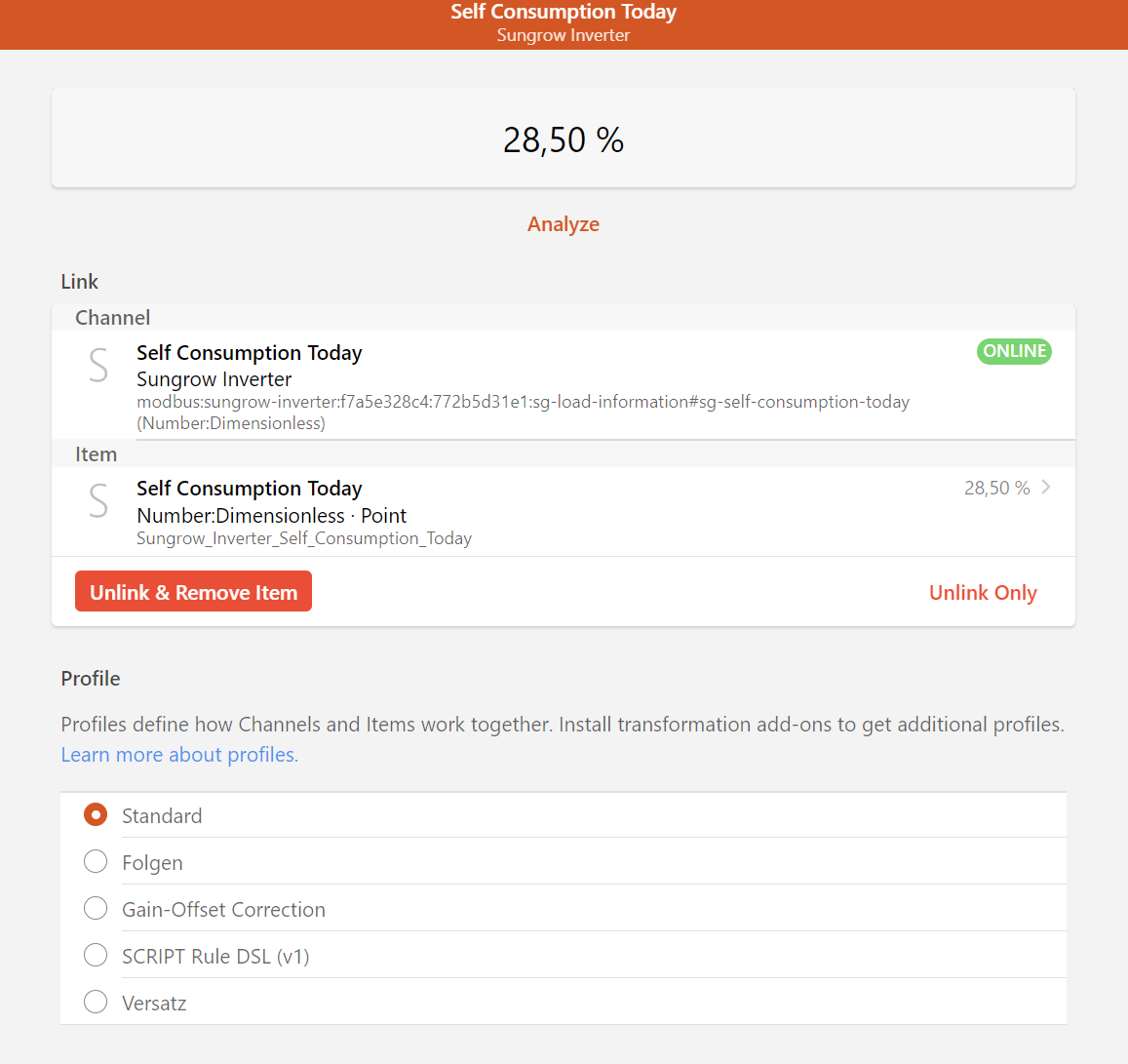Click the channel UID text modbus:sungrow-inverter

pyautogui.click(x=523, y=402)
